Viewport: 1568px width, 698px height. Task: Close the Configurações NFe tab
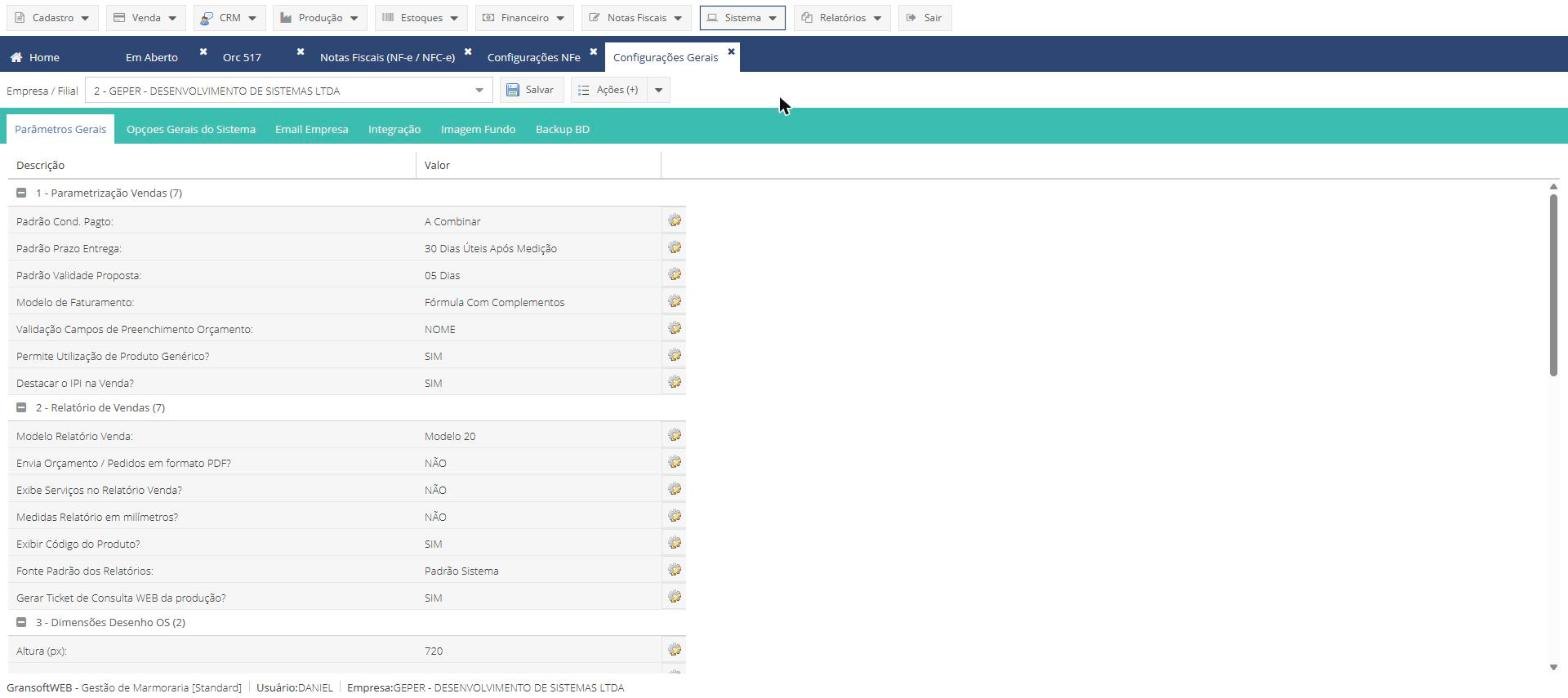coord(593,51)
